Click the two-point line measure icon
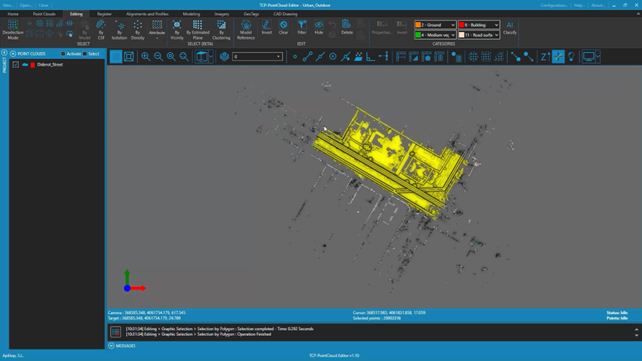 click(x=307, y=56)
